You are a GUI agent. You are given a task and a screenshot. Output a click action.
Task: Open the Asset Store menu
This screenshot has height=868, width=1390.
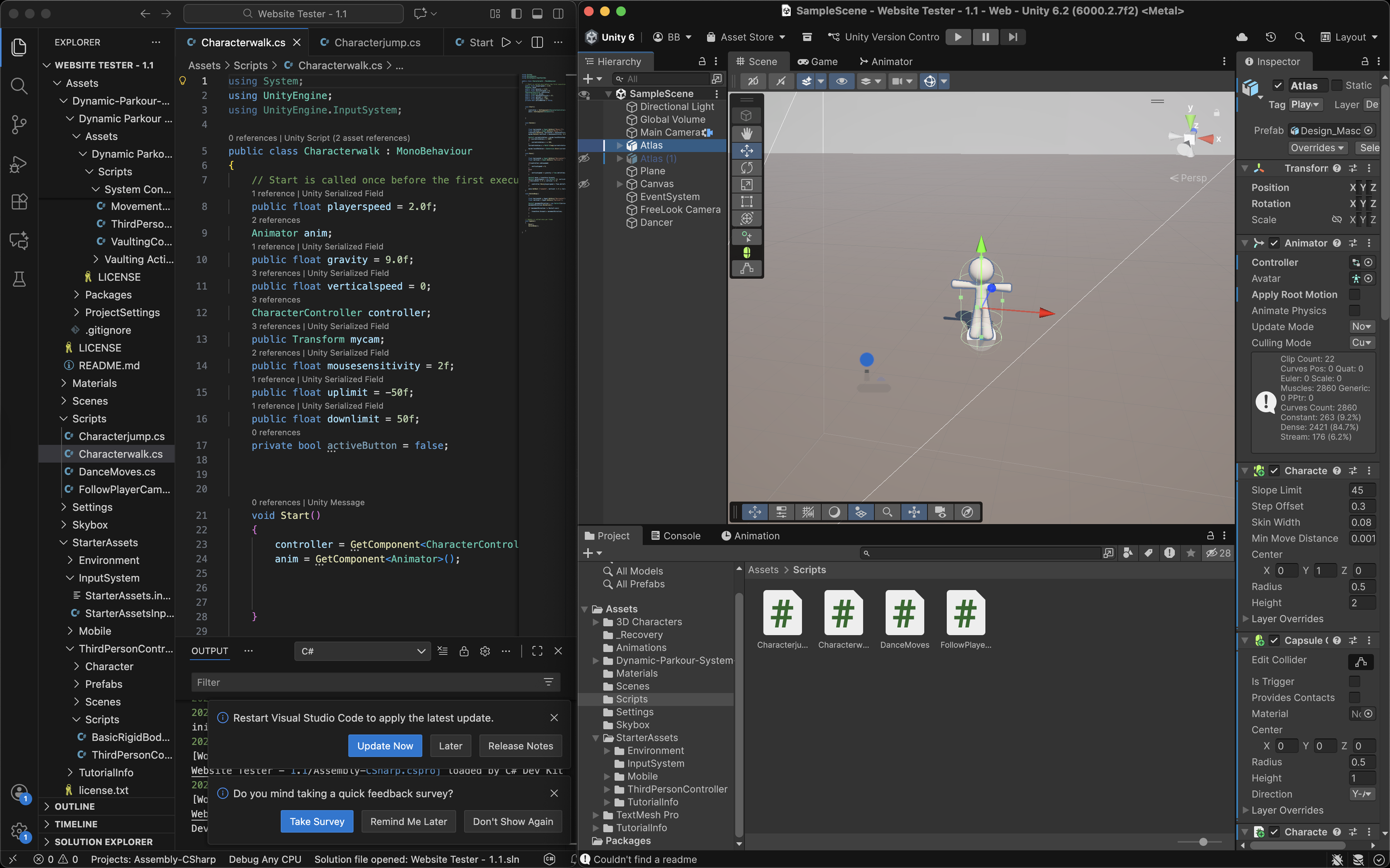click(x=746, y=37)
